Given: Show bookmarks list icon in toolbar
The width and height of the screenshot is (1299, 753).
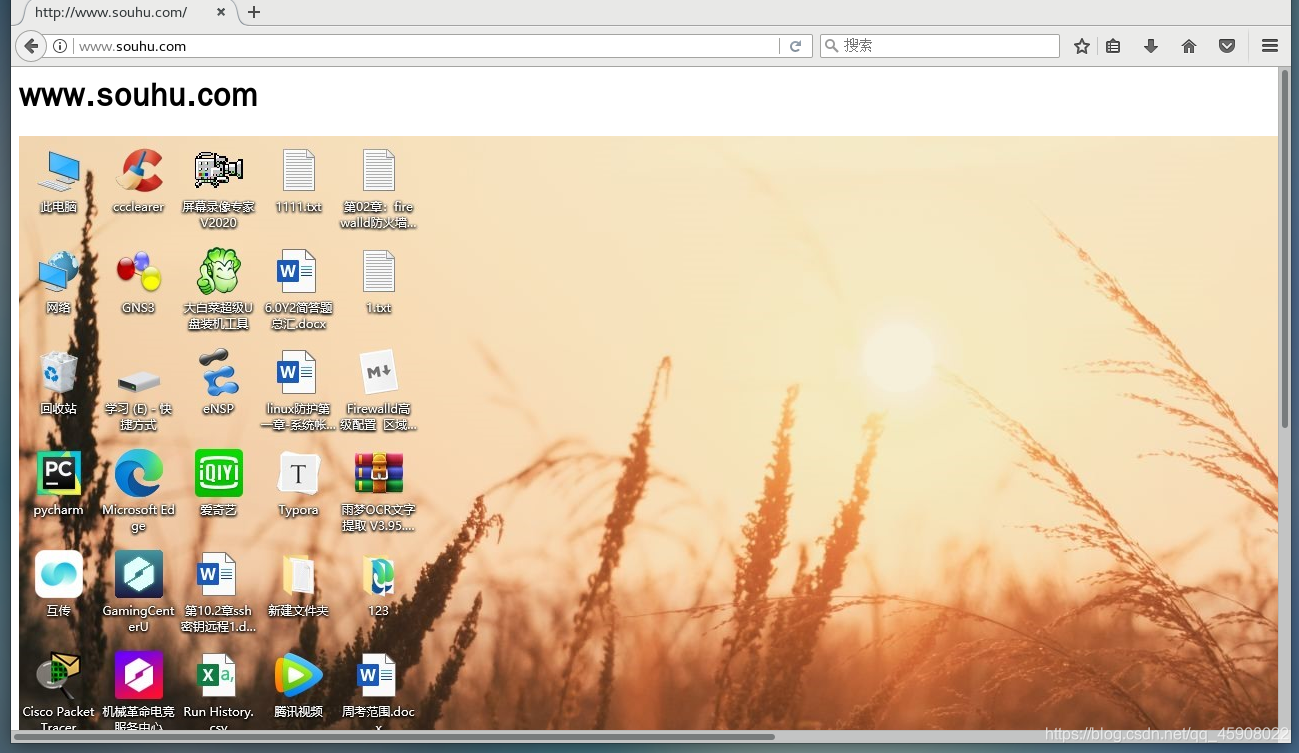Looking at the screenshot, I should point(1113,46).
